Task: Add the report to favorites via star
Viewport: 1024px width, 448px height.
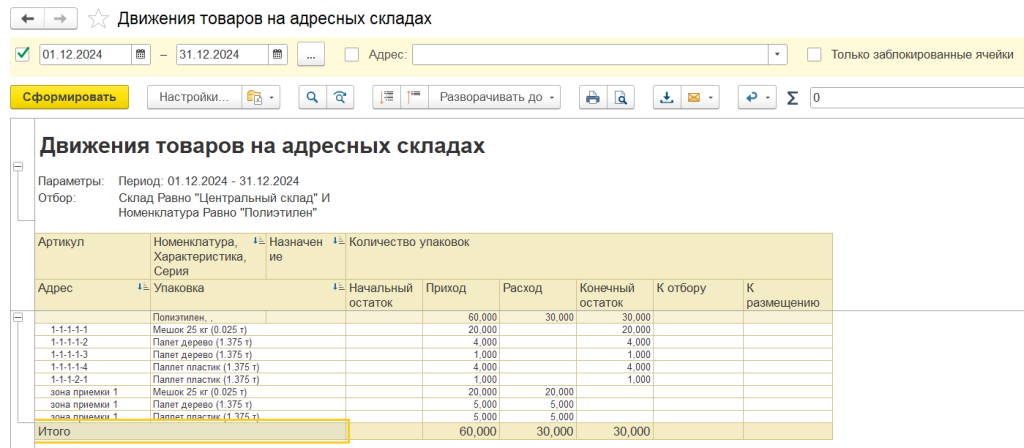Action: pos(98,19)
